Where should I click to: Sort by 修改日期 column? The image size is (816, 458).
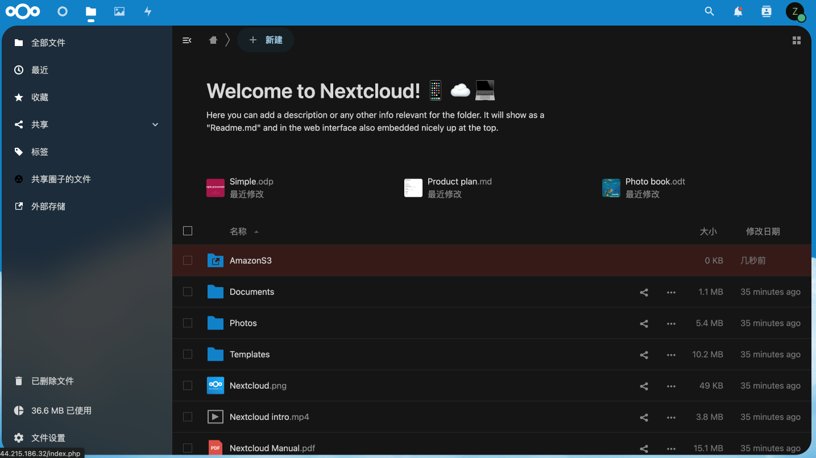click(762, 232)
